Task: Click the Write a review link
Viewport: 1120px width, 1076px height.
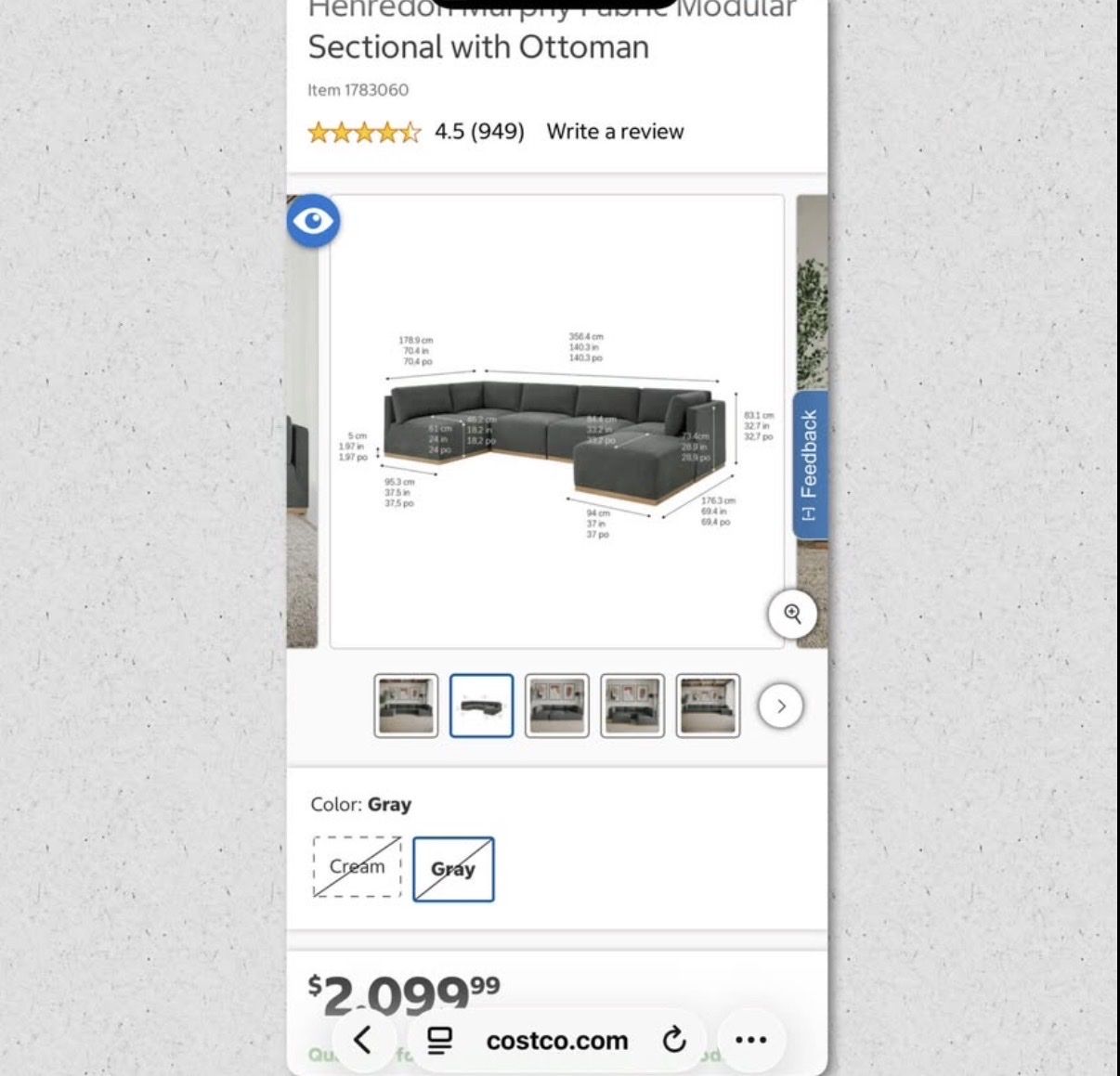Action: [x=615, y=132]
